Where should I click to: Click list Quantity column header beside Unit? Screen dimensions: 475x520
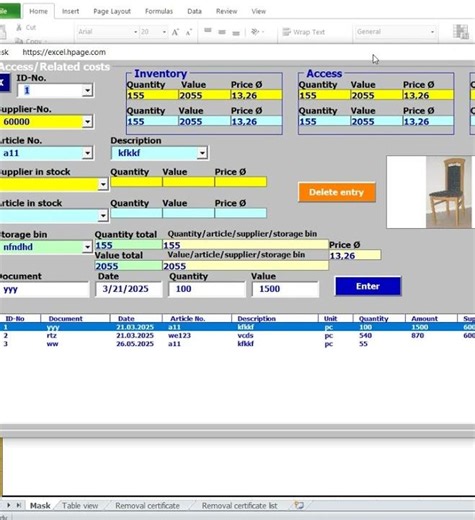(x=379, y=318)
